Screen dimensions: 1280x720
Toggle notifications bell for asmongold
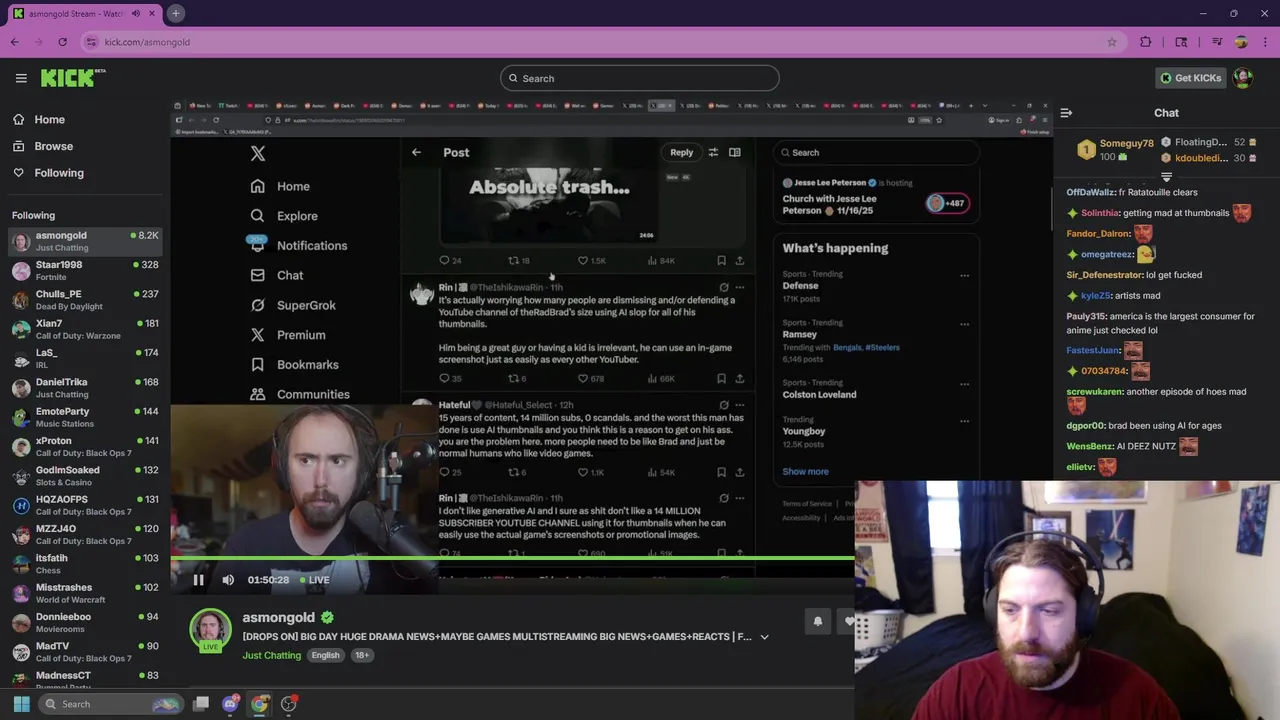(x=817, y=621)
